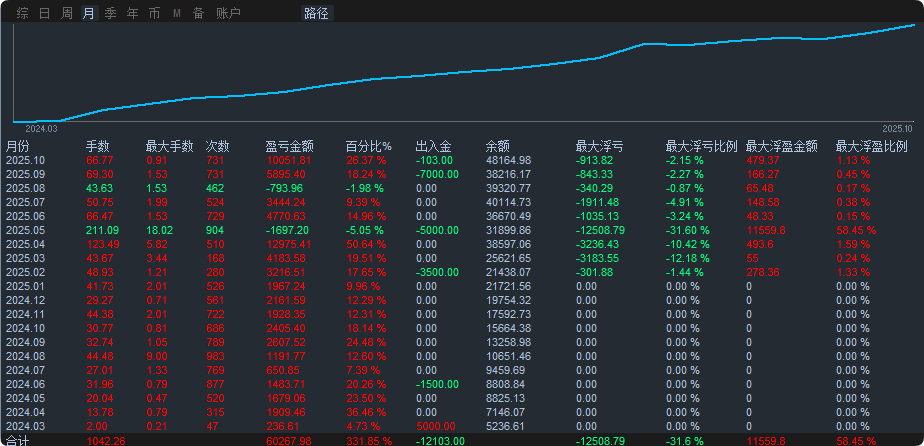Viewport: 924px width, 446px height.
Task: Switch to the 周 weekly tab
Action: (67, 13)
